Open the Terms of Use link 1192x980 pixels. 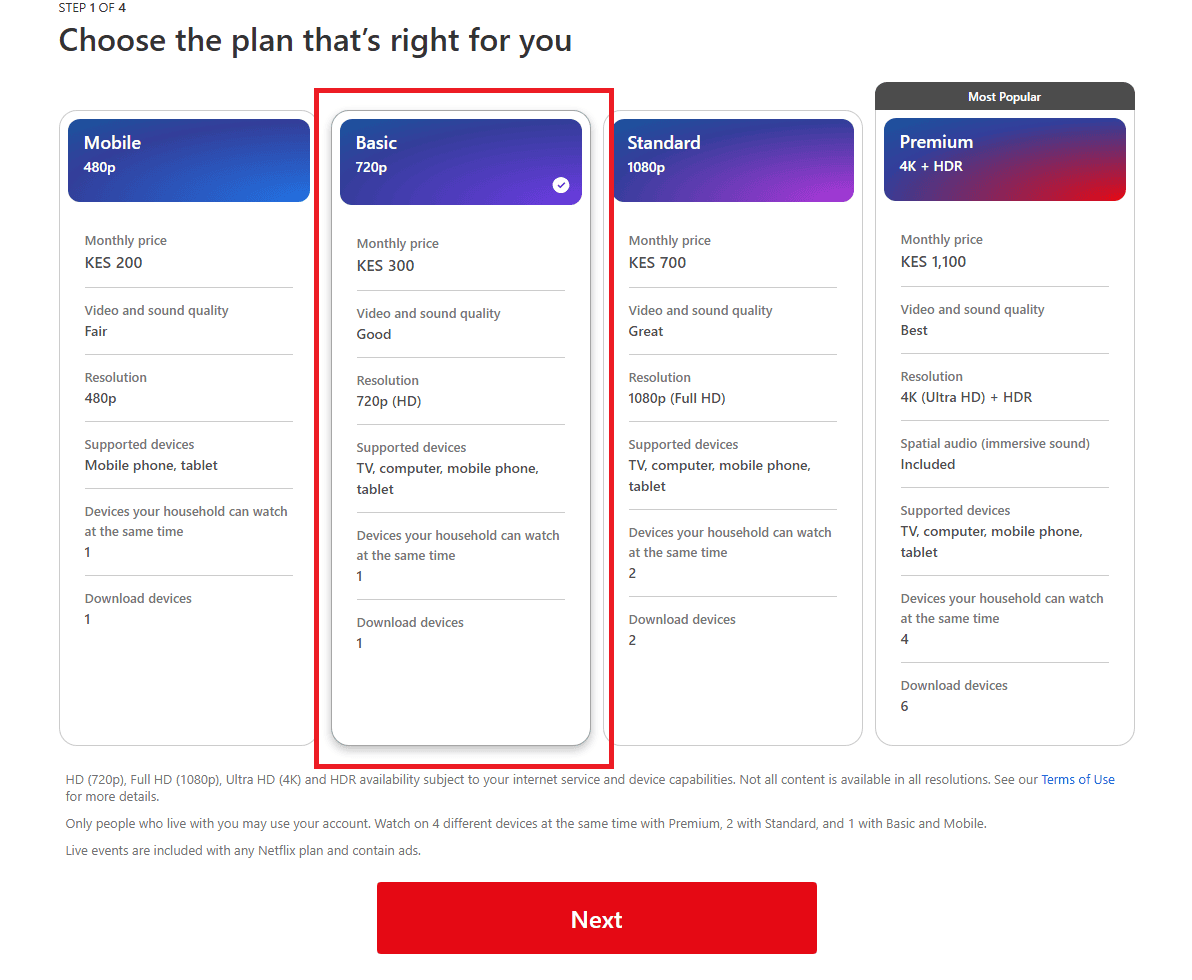(1077, 779)
